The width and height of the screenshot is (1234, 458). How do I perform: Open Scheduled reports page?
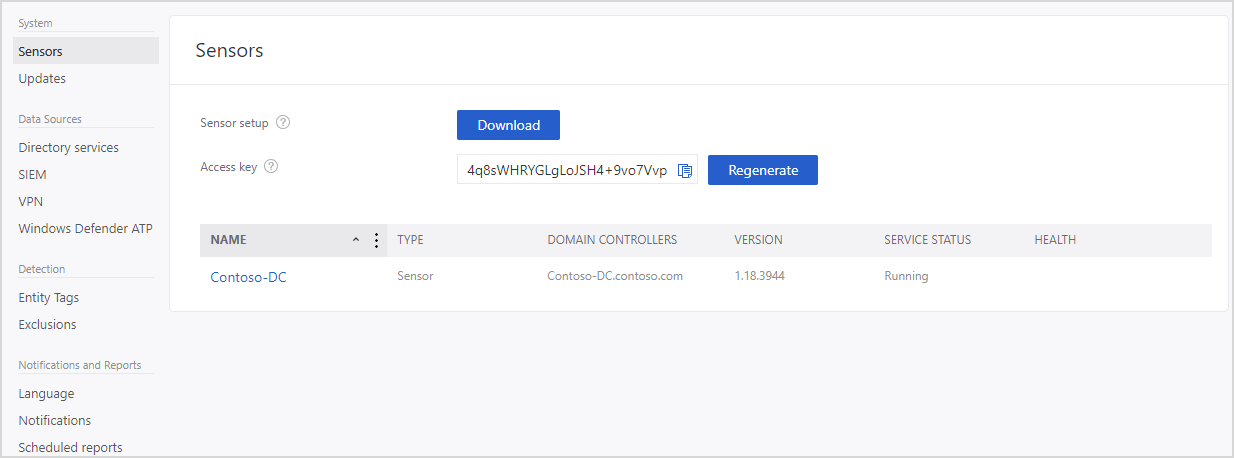(x=70, y=447)
